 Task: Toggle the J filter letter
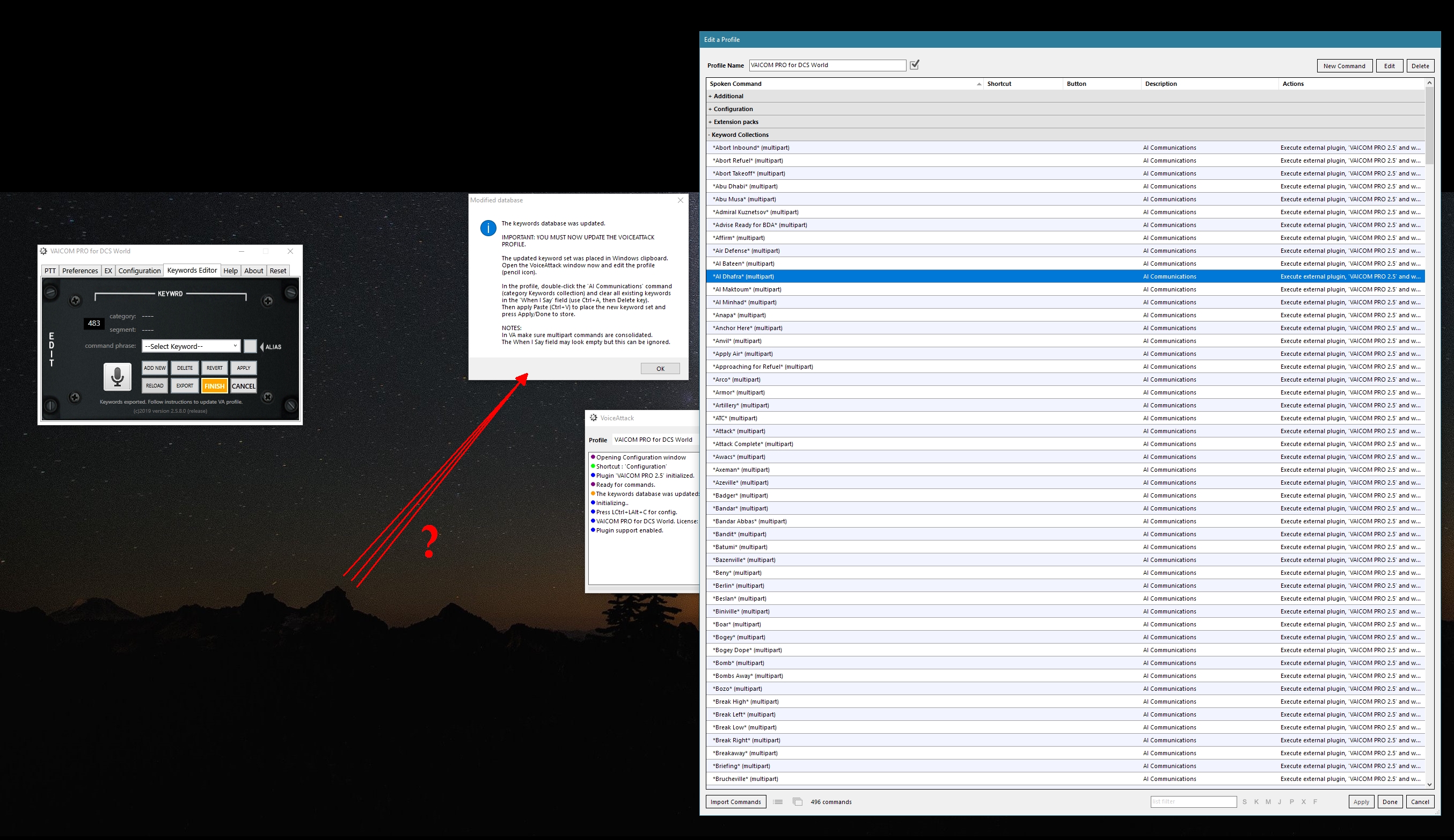pos(1279,801)
